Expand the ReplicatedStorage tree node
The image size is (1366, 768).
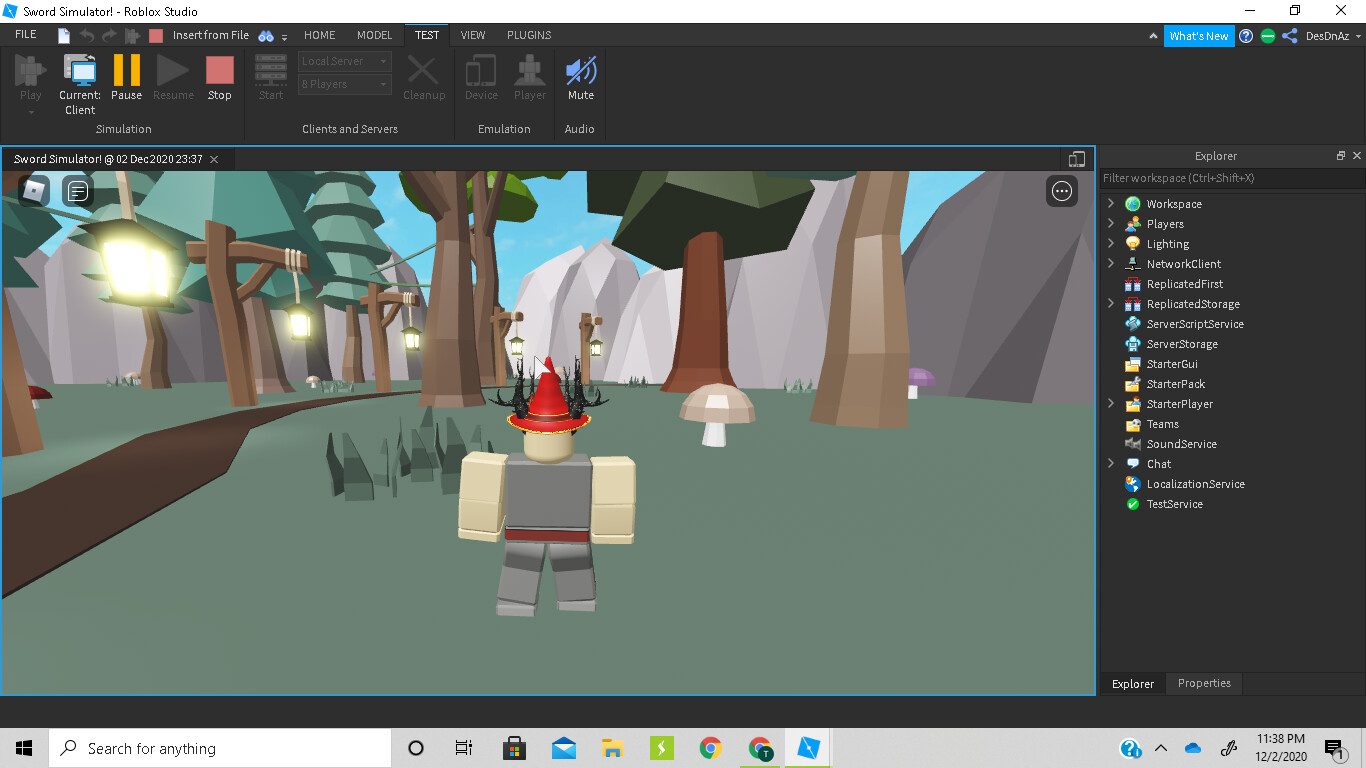point(1110,303)
